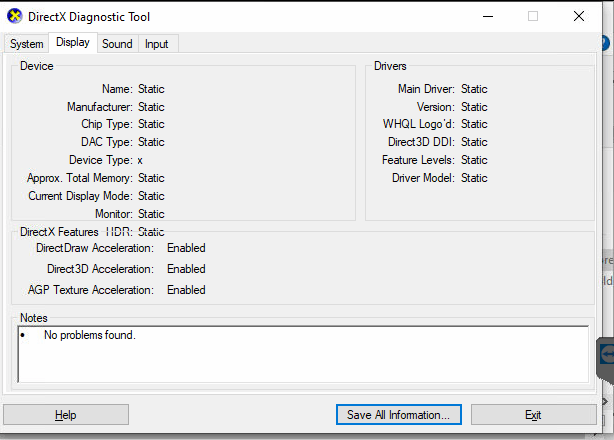Click the WHQL Logo'd label
Screen dimensions: 614x440
click(x=419, y=124)
